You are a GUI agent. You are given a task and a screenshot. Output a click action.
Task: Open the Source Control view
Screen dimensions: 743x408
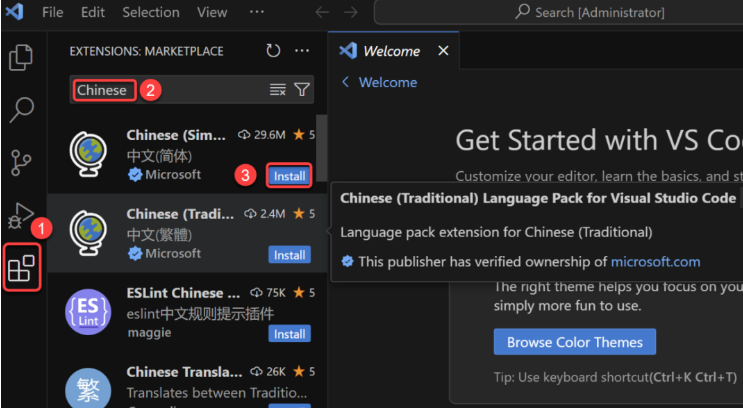[20, 163]
